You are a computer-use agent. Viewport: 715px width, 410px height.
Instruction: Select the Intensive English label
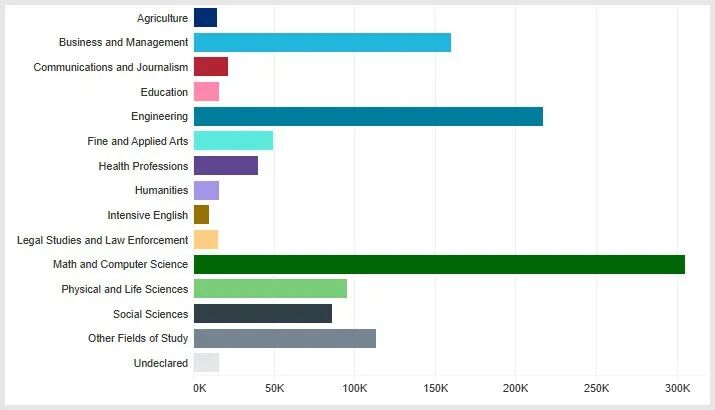click(148, 215)
